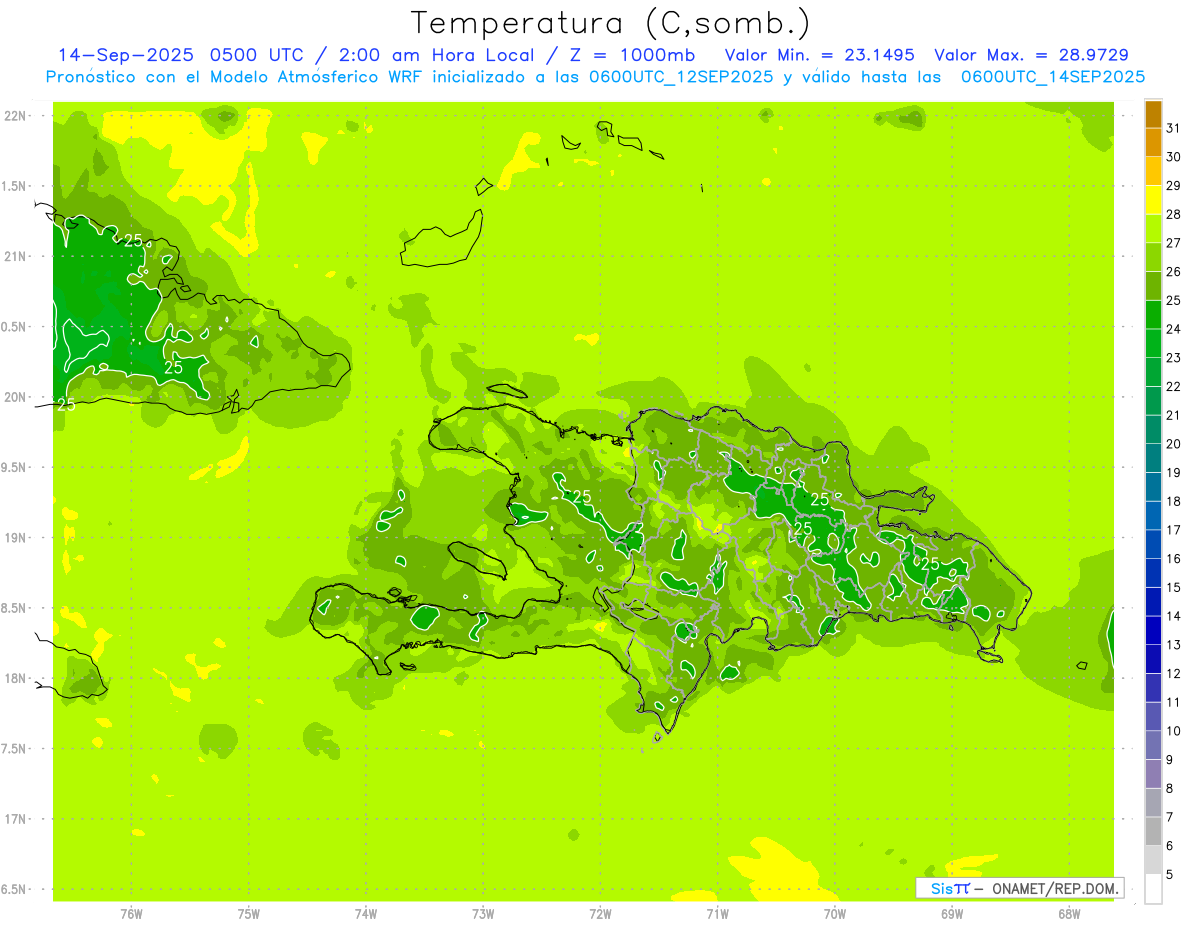Pick the white swatch below 5 on the colorbar

pyautogui.click(x=1153, y=889)
